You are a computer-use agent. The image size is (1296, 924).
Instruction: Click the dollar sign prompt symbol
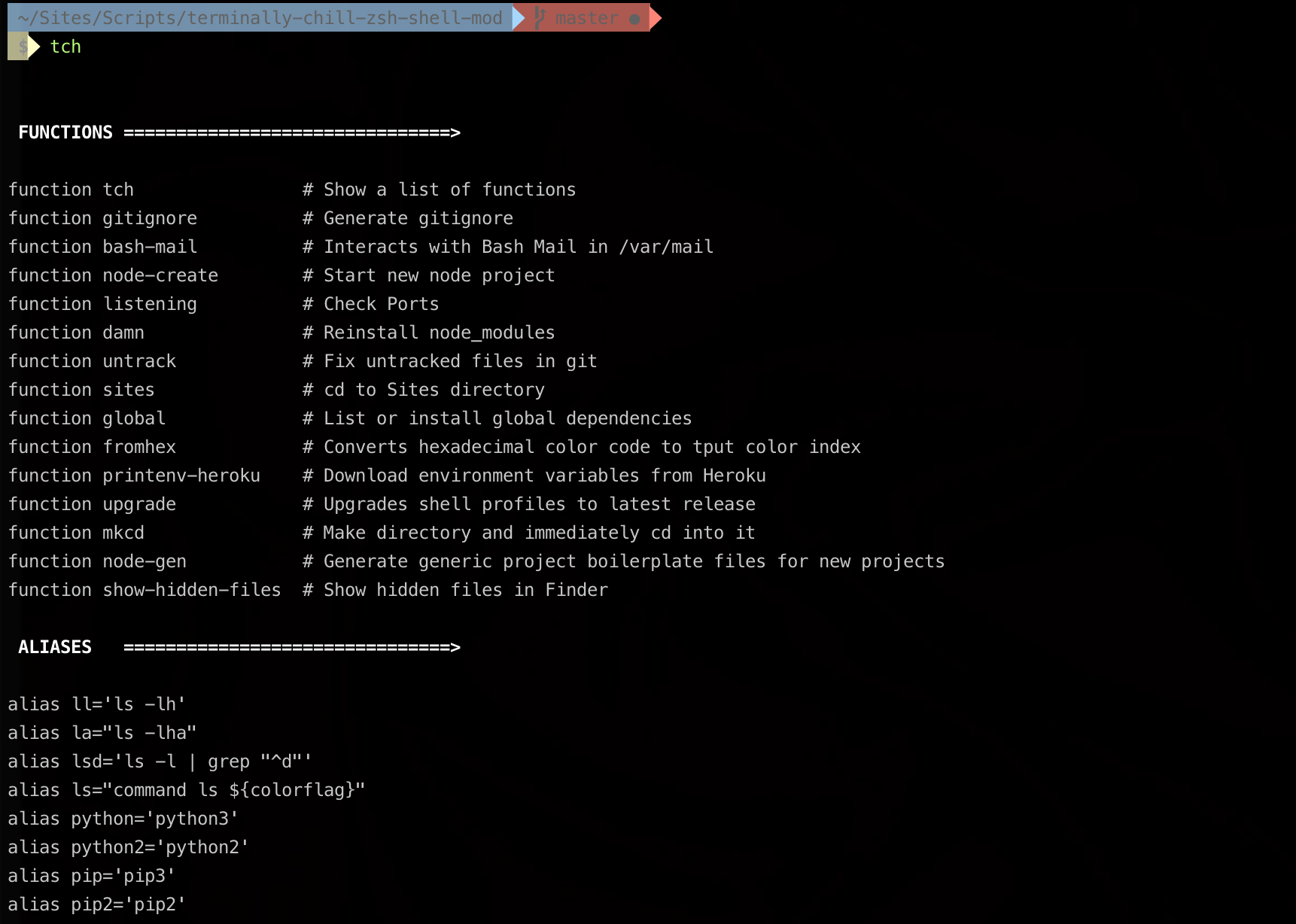[23, 47]
